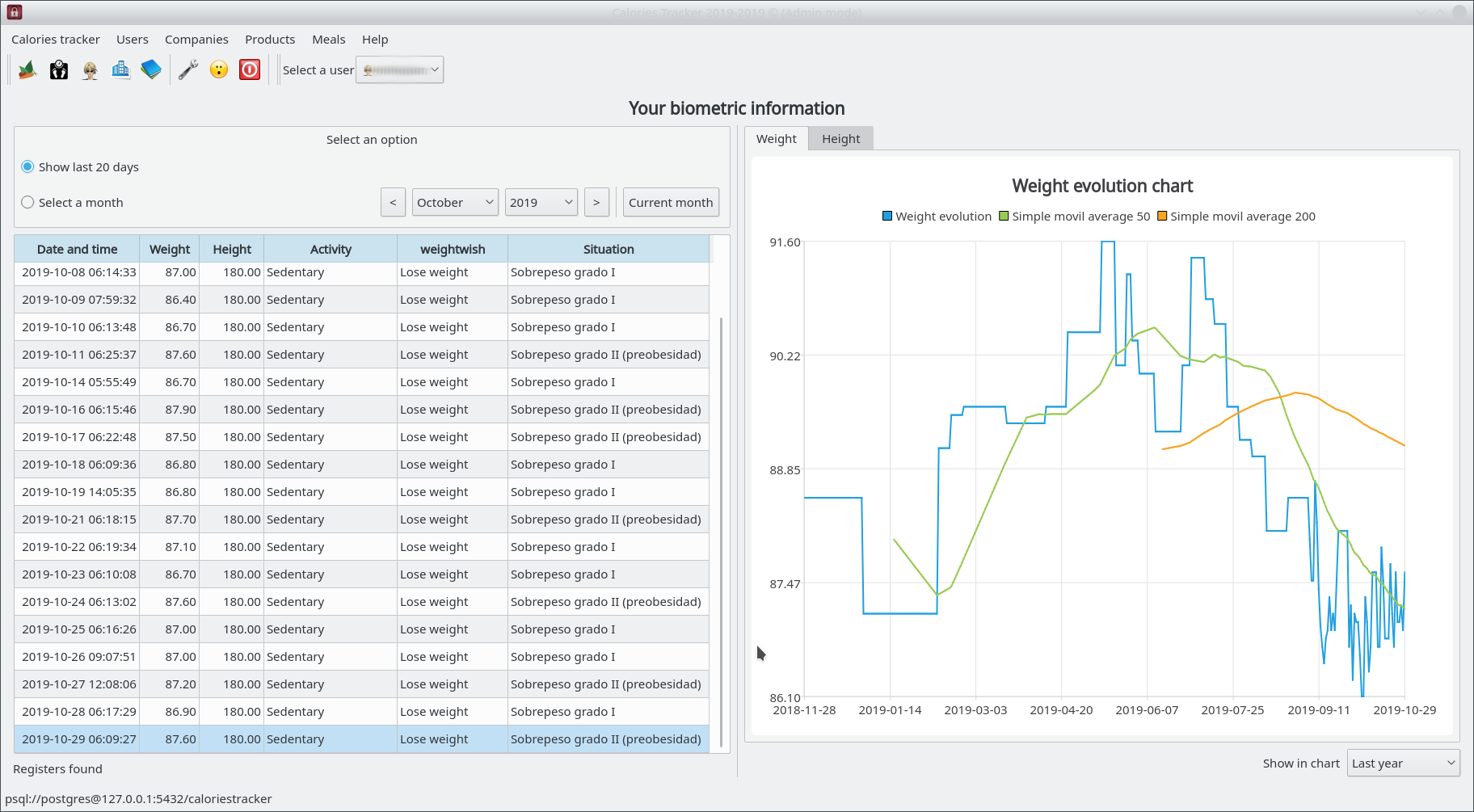Click the orange 'Simple movil average 200' legend swatch
Image resolution: width=1474 pixels, height=812 pixels.
coord(1162,217)
